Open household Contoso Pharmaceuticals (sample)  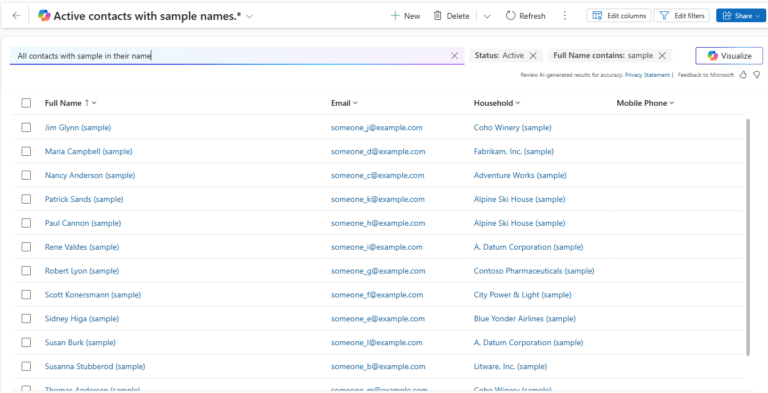point(534,270)
